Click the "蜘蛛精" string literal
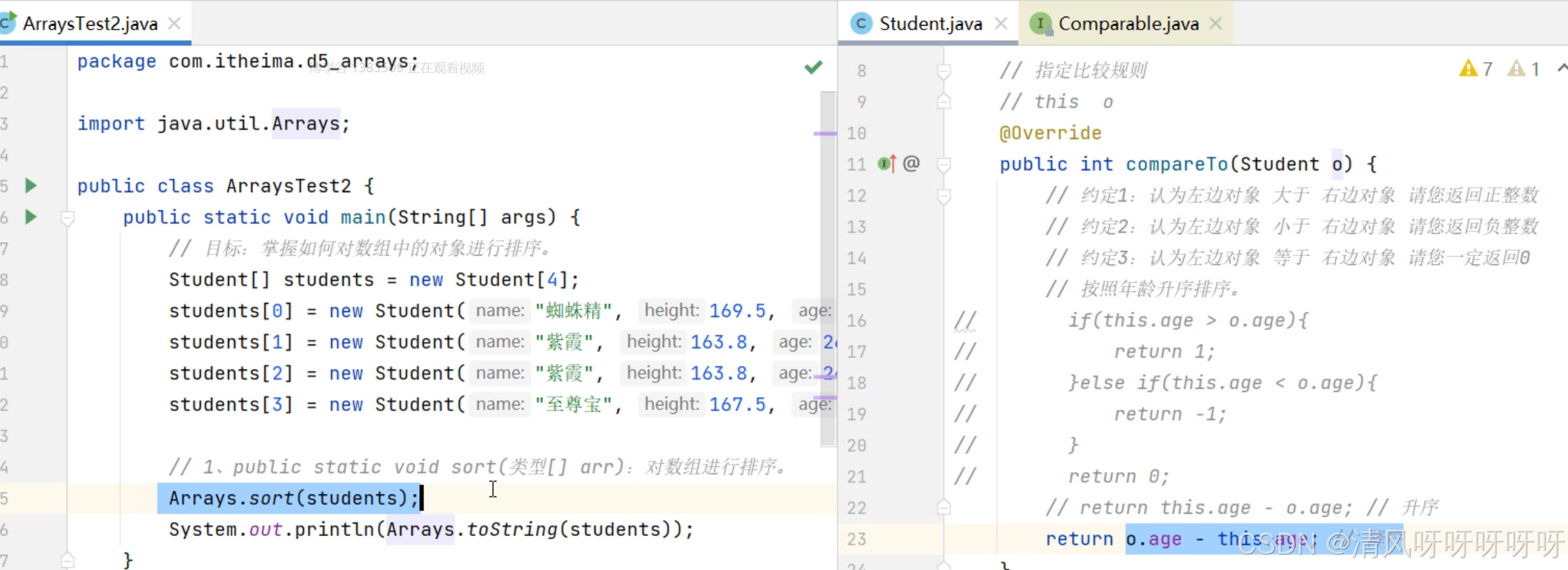The width and height of the screenshot is (1568, 570). coord(574,311)
